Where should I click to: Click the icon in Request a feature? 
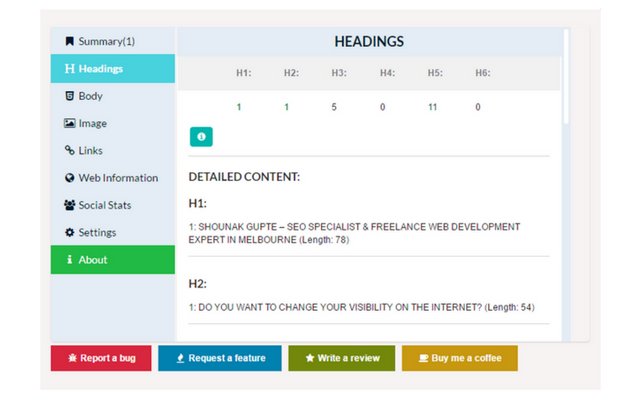(x=180, y=358)
